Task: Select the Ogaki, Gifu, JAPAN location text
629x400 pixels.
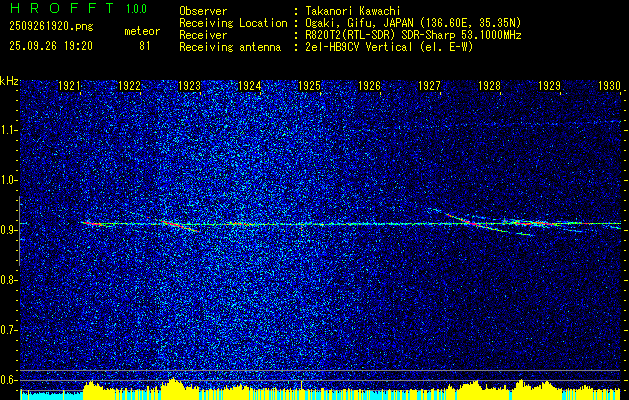Action: pyautogui.click(x=413, y=23)
